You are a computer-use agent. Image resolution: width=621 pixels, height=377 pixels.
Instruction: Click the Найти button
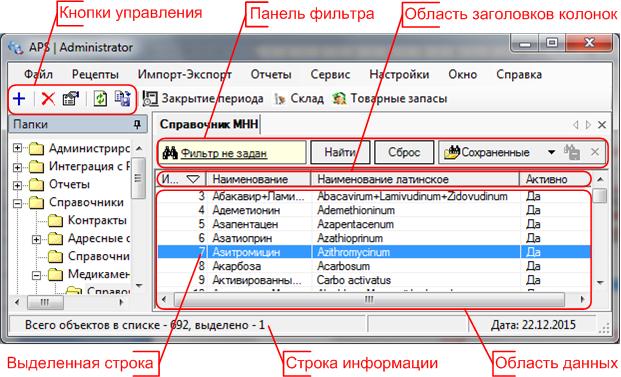[x=340, y=152]
